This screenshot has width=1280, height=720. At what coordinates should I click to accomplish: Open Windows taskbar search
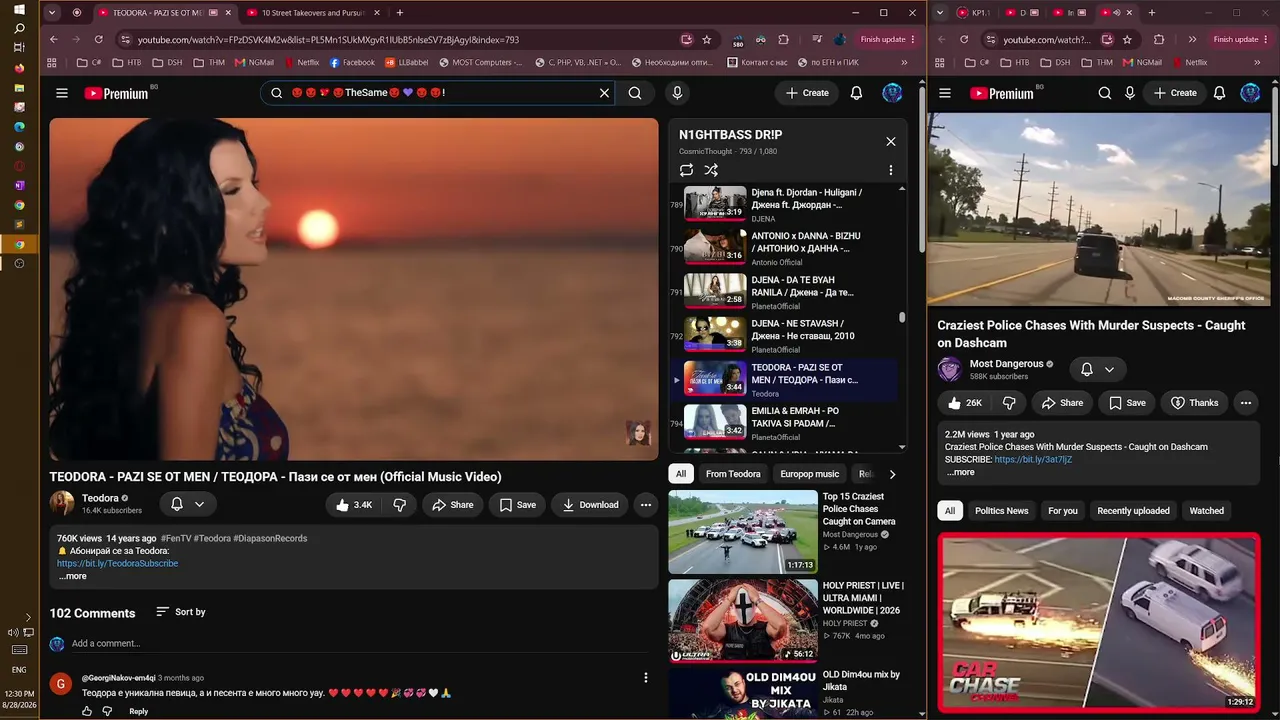(19, 29)
